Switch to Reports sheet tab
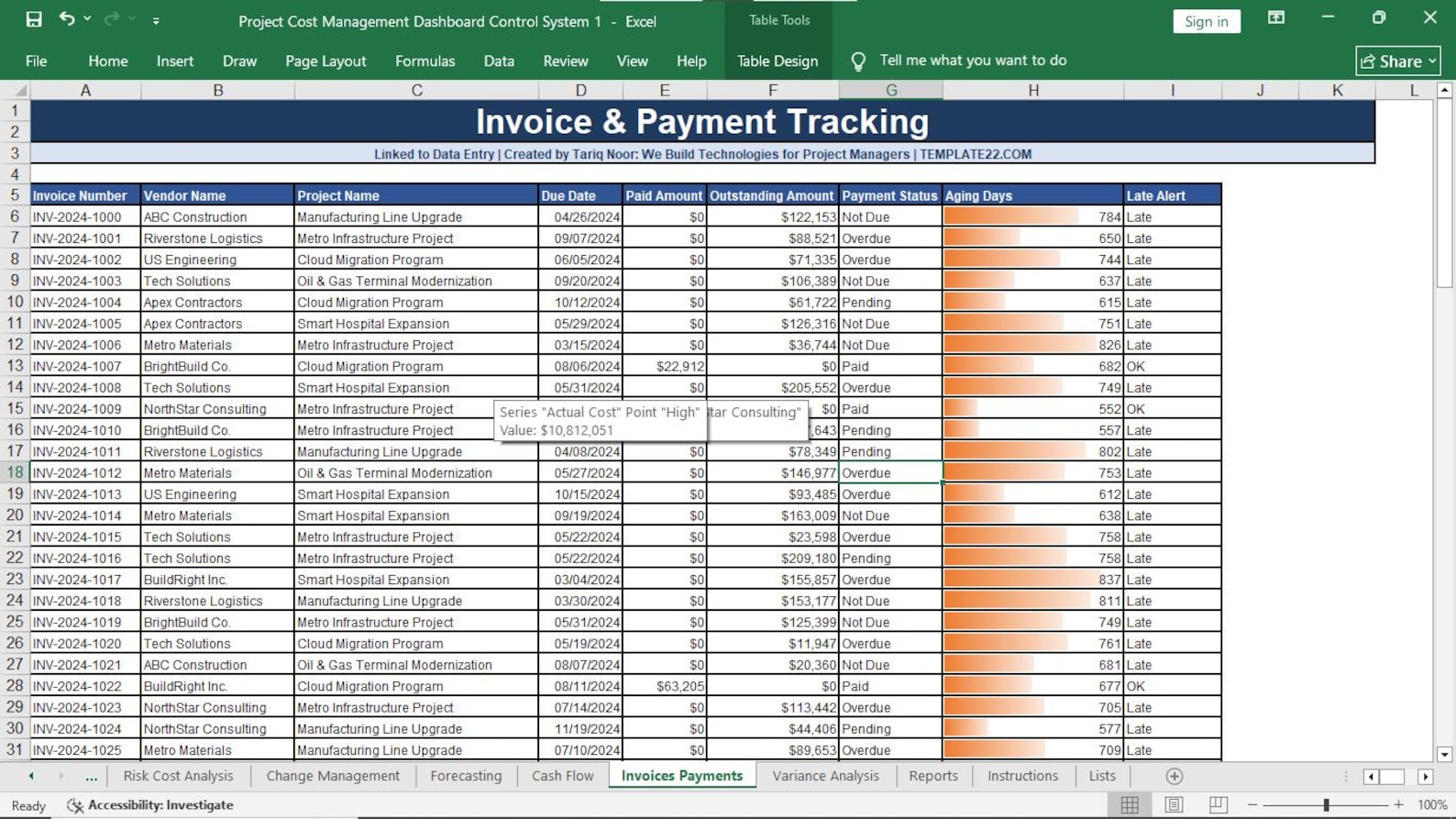 [933, 776]
